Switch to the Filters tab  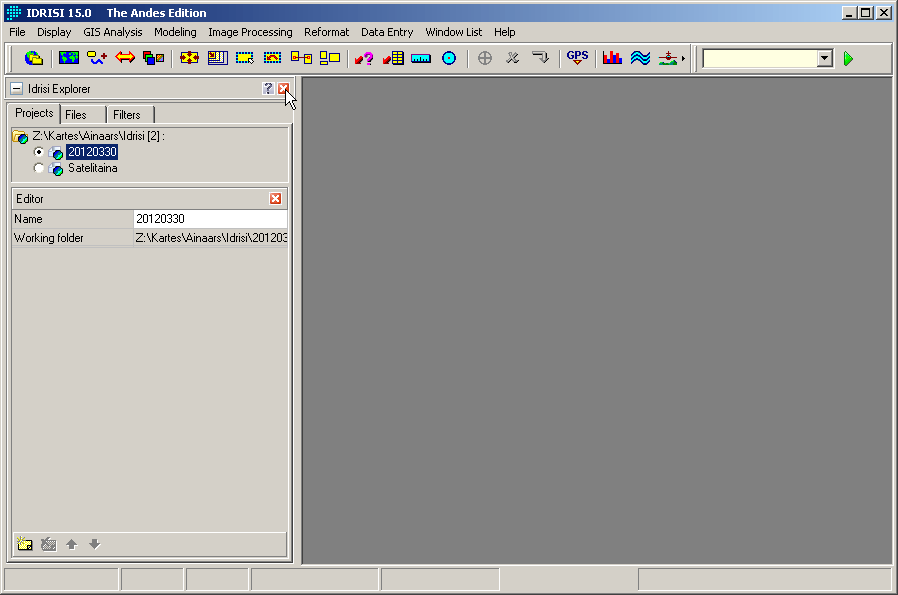point(131,115)
